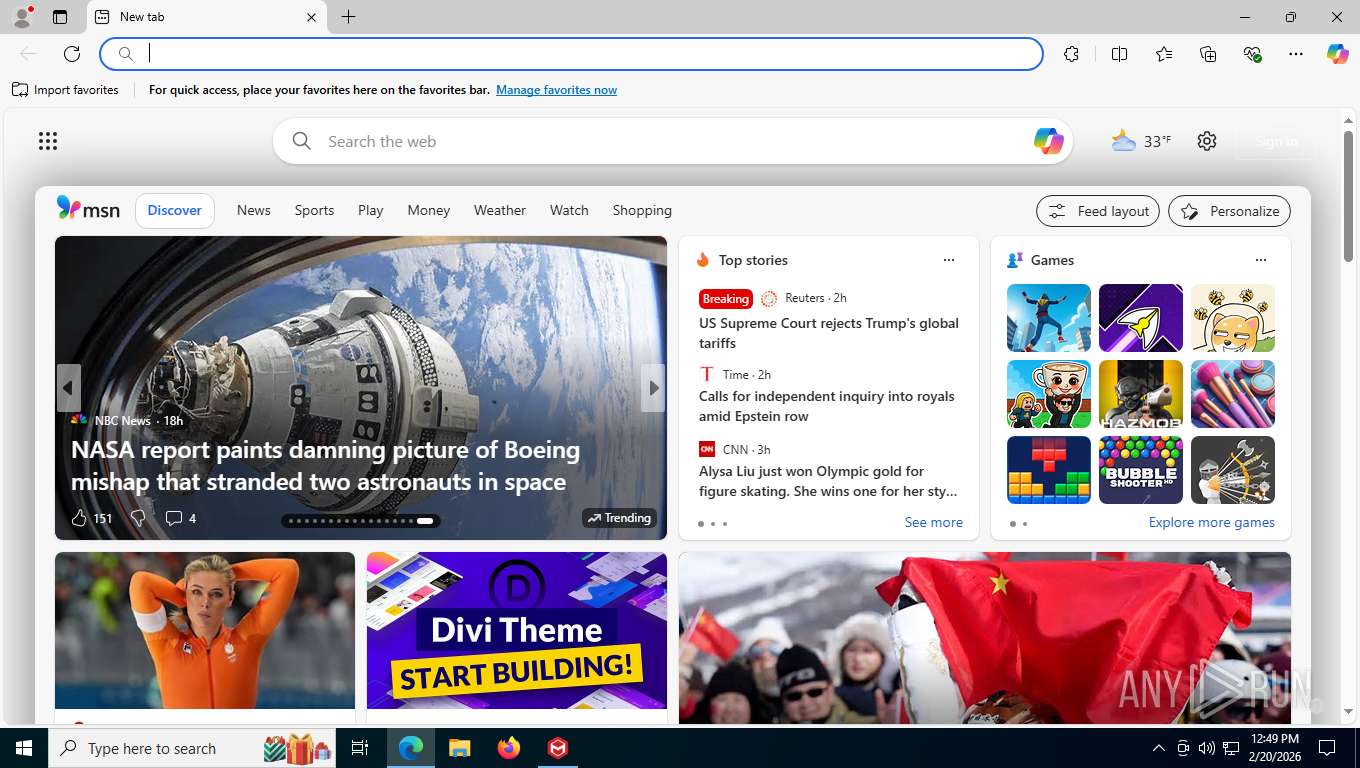Select the Discover tab
The height and width of the screenshot is (768, 1360).
175,210
